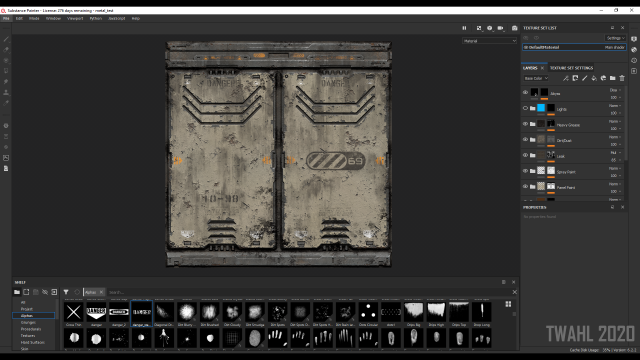Select the Procedurals category in Shelf
The image size is (640, 360).
[x=31, y=329]
